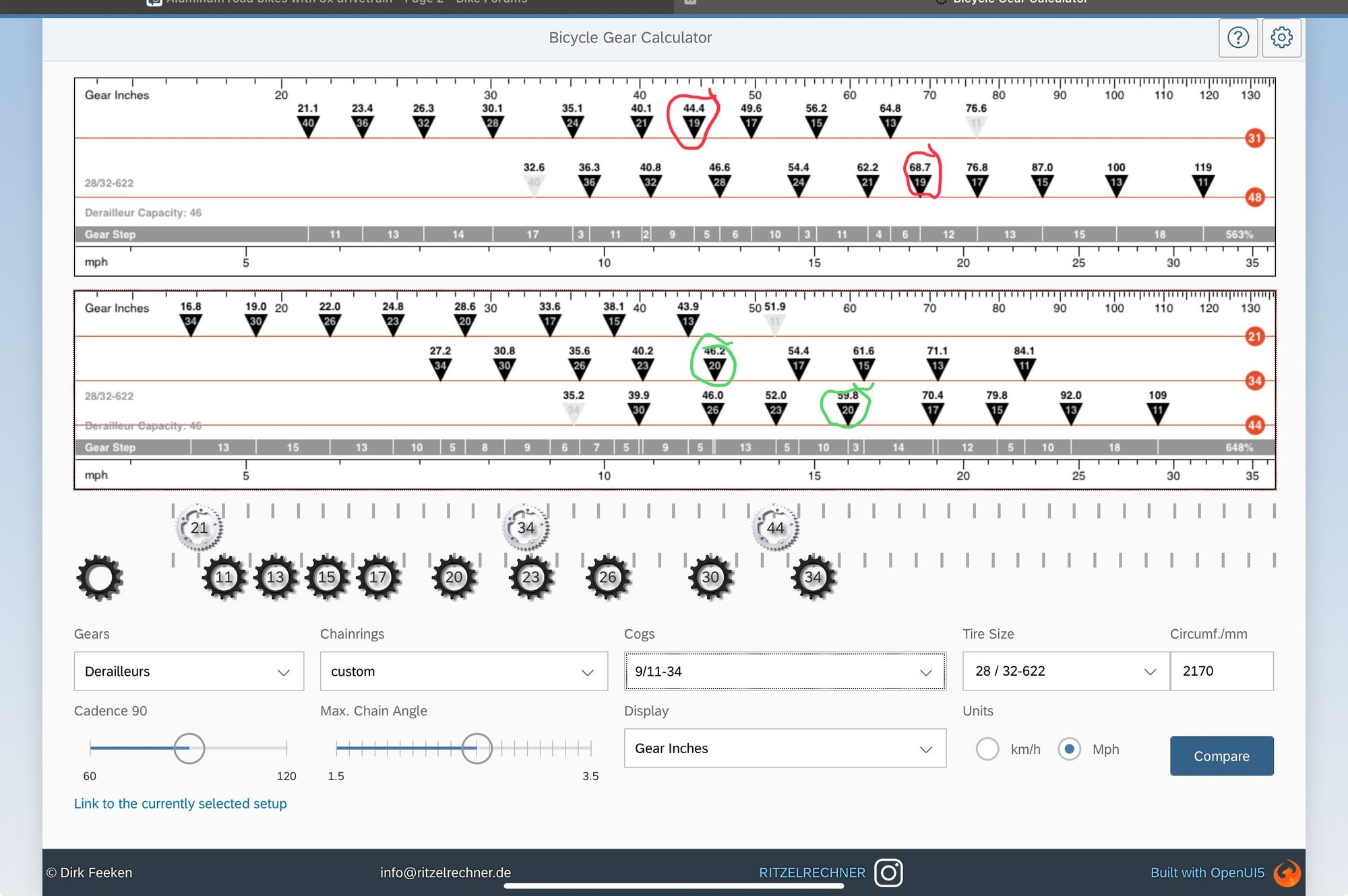The height and width of the screenshot is (896, 1348).
Task: Expand the Cogs 9/11-34 dropdown
Action: click(x=785, y=671)
